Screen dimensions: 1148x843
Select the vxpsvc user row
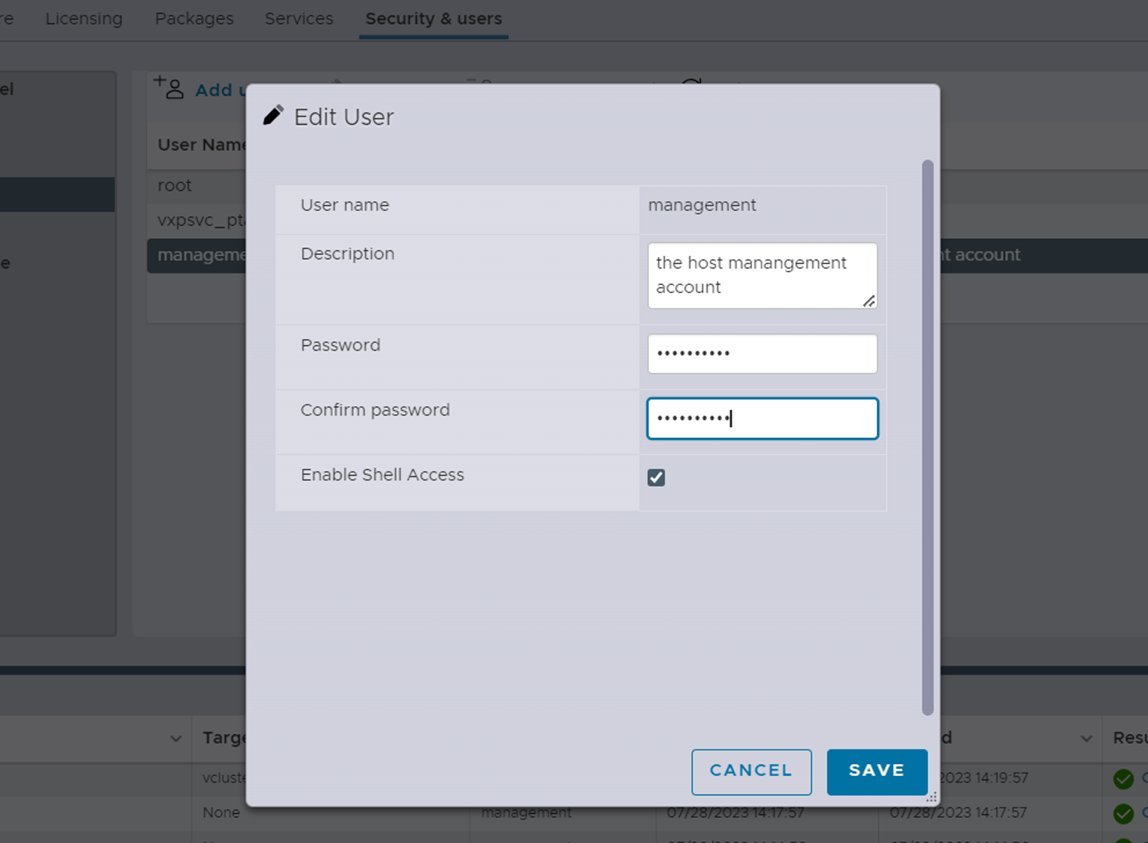(x=196, y=220)
